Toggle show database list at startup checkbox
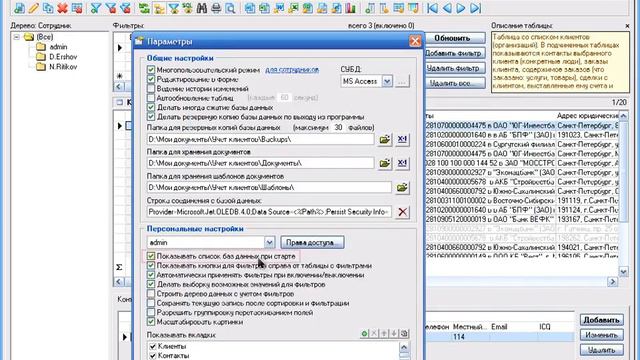Image resolution: width=640 pixels, height=360 pixels. 151,256
